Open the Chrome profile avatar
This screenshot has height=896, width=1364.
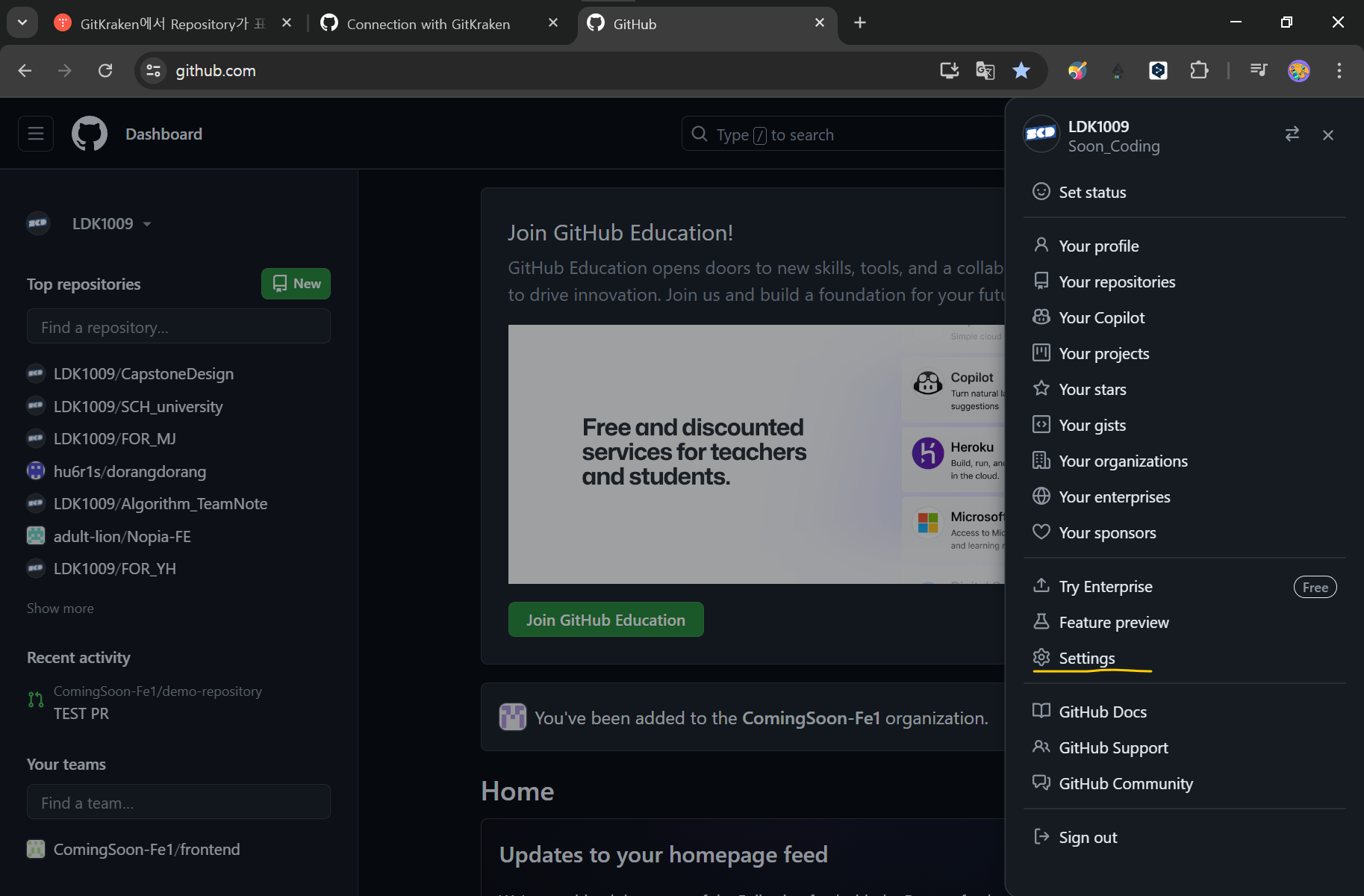(1299, 70)
